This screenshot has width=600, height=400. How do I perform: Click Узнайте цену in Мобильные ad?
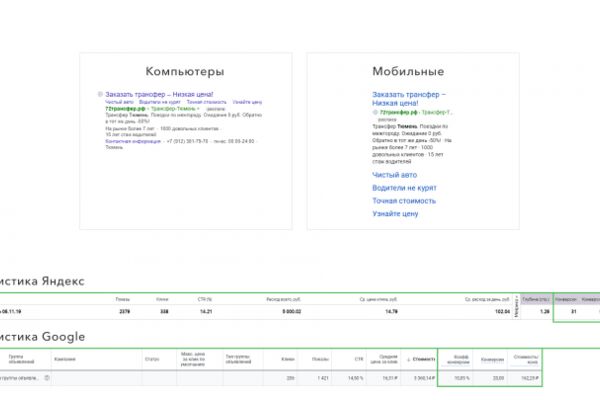[395, 214]
